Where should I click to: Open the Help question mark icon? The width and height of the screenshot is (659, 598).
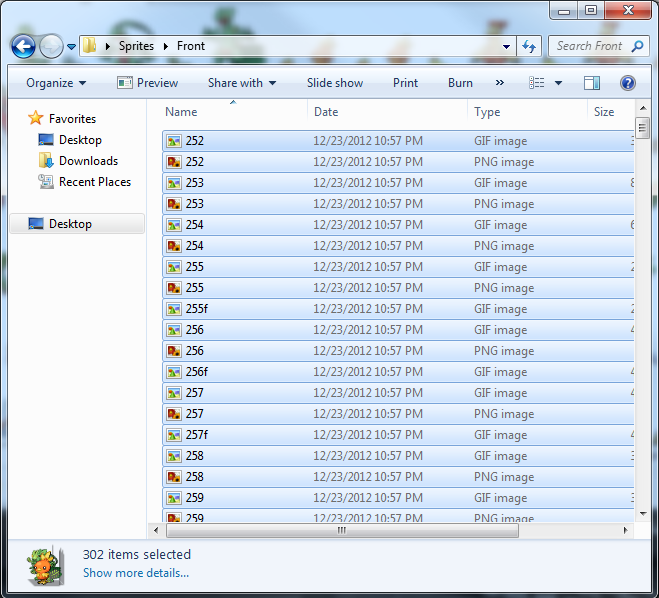pyautogui.click(x=628, y=83)
